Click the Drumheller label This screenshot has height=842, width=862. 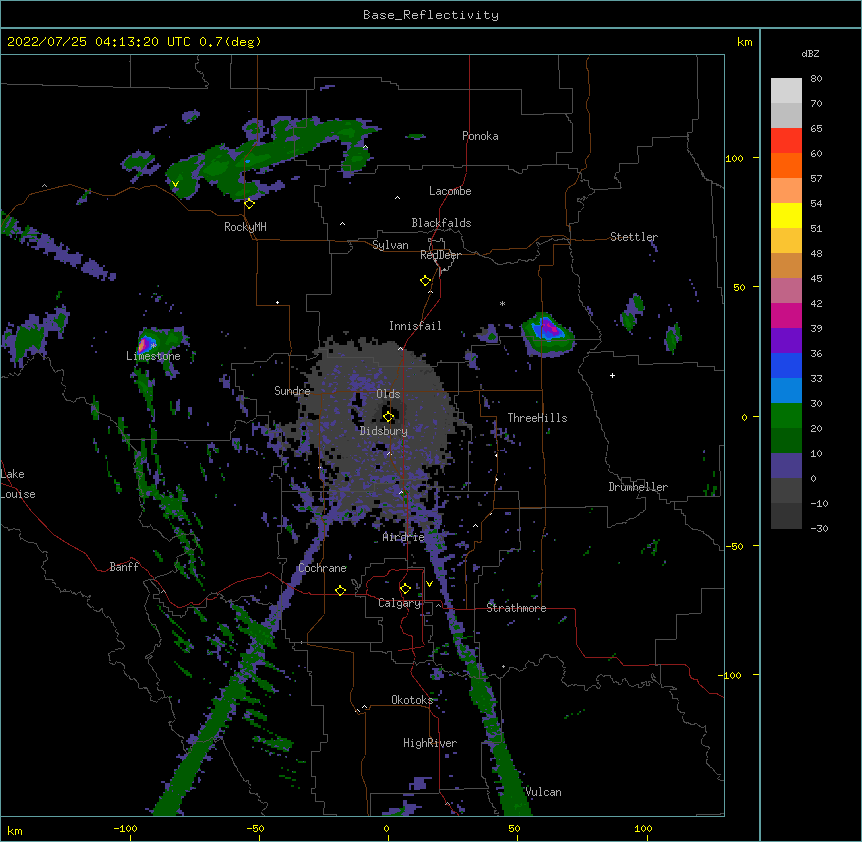638,487
